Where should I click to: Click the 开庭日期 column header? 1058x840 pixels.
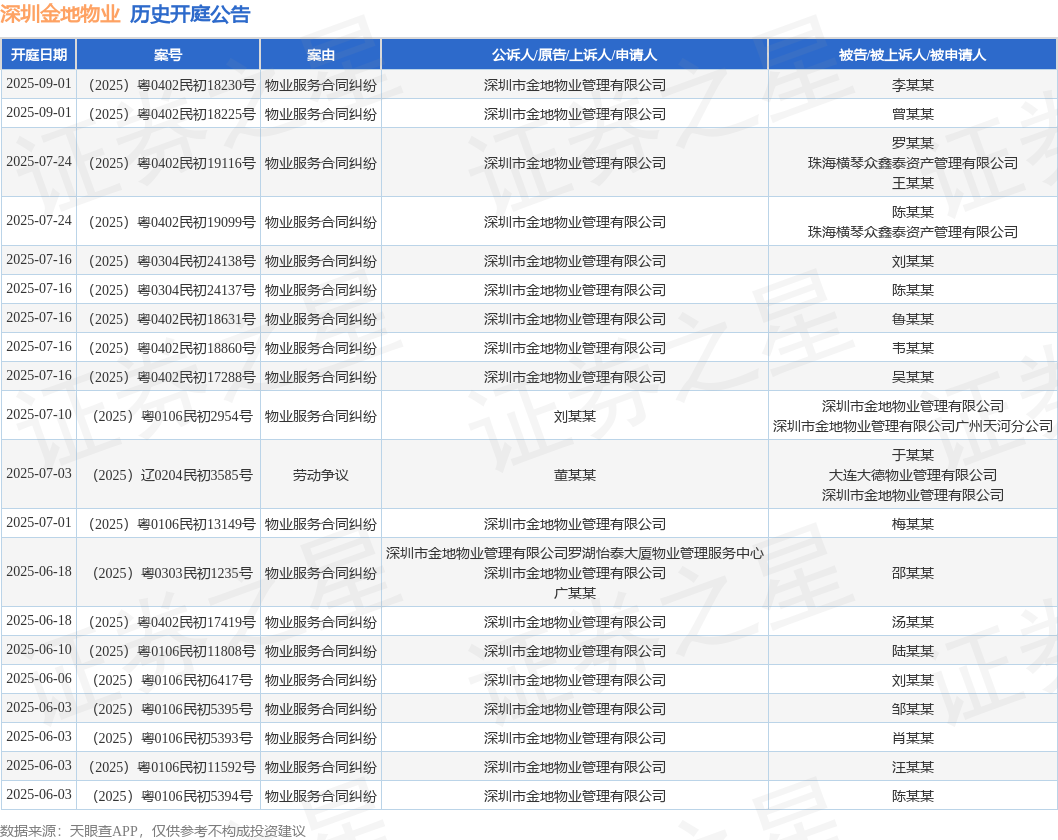[39, 55]
